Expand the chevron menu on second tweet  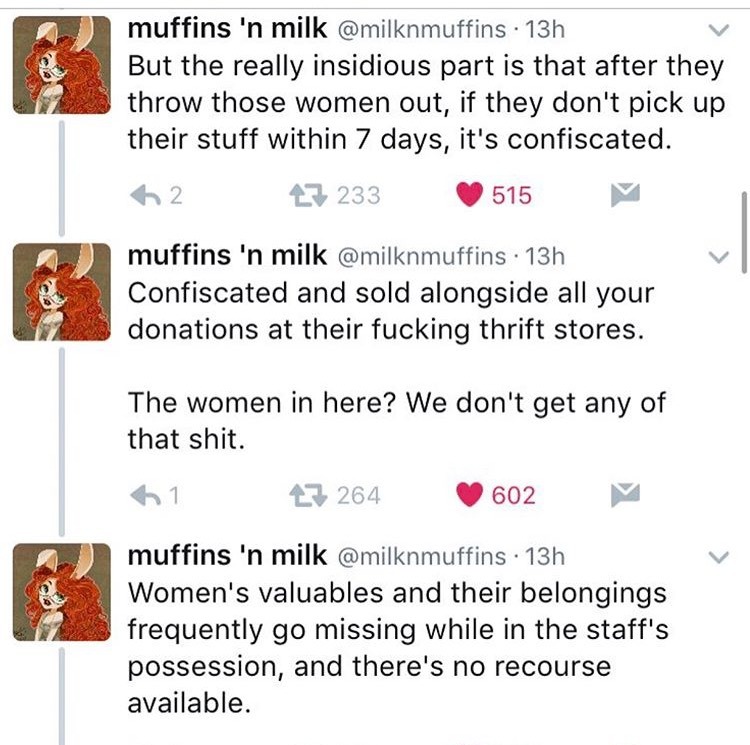click(718, 257)
